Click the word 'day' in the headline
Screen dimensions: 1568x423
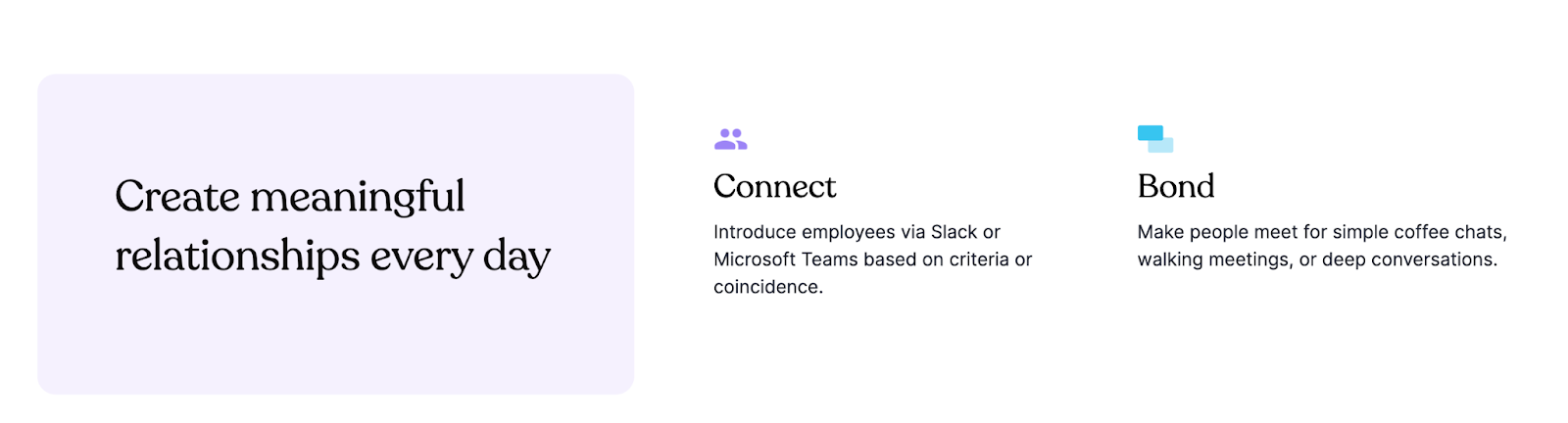pos(516,257)
